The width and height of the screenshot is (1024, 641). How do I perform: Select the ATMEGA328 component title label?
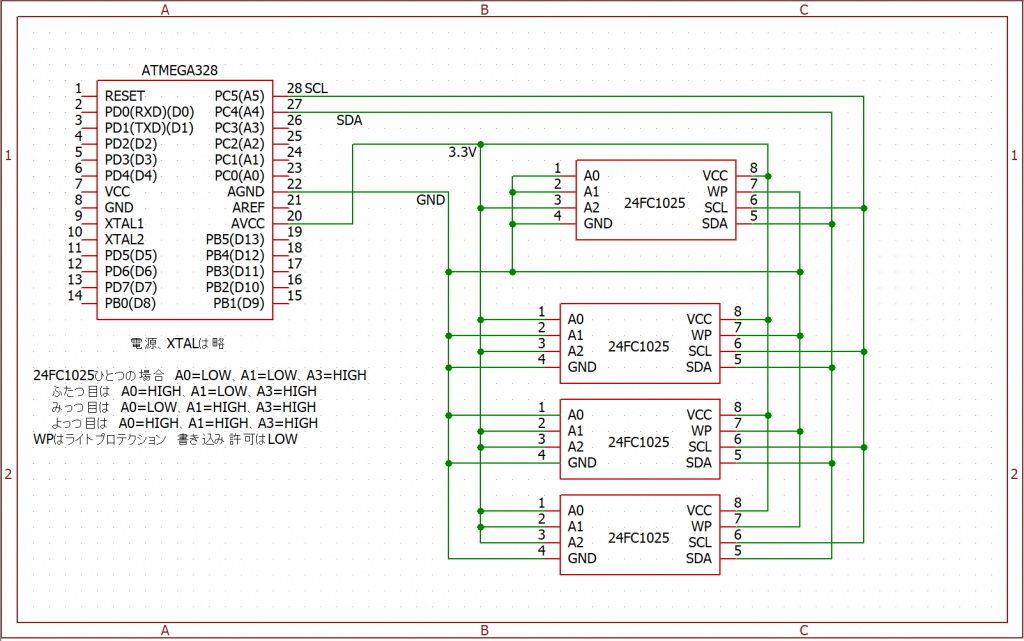click(x=180, y=70)
